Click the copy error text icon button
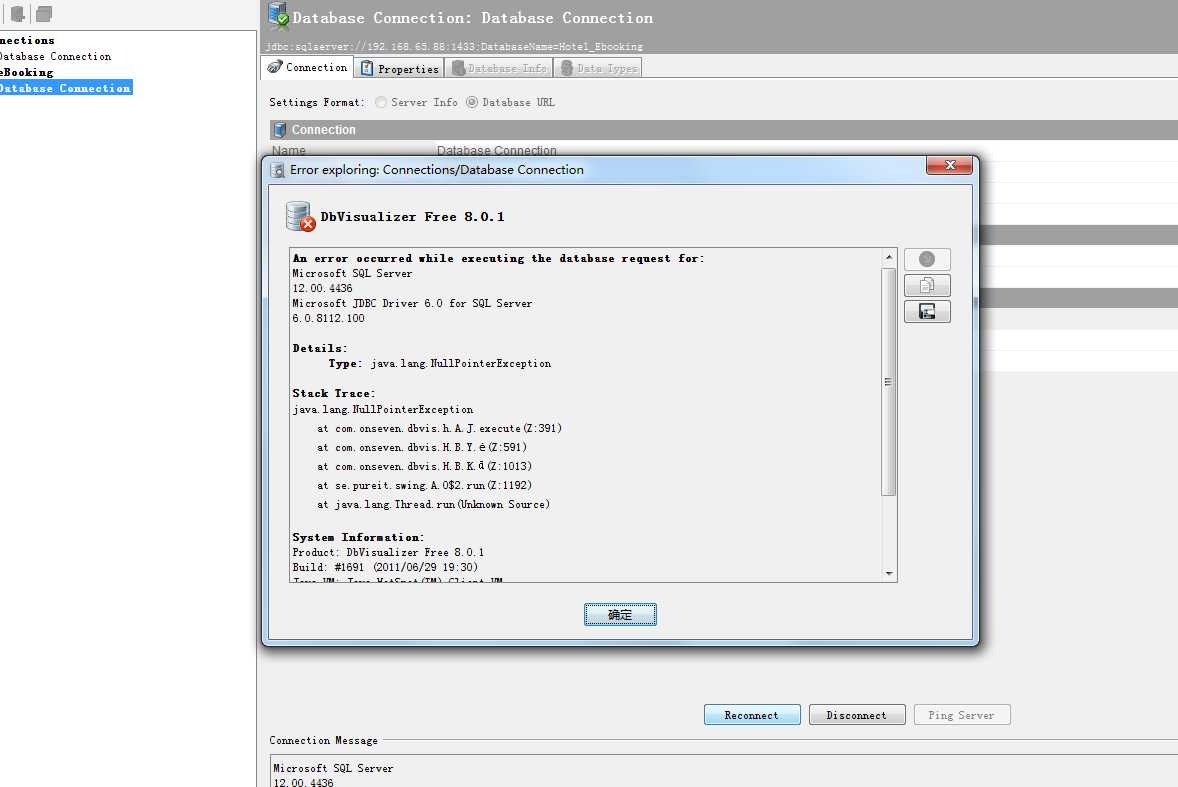 [x=927, y=285]
